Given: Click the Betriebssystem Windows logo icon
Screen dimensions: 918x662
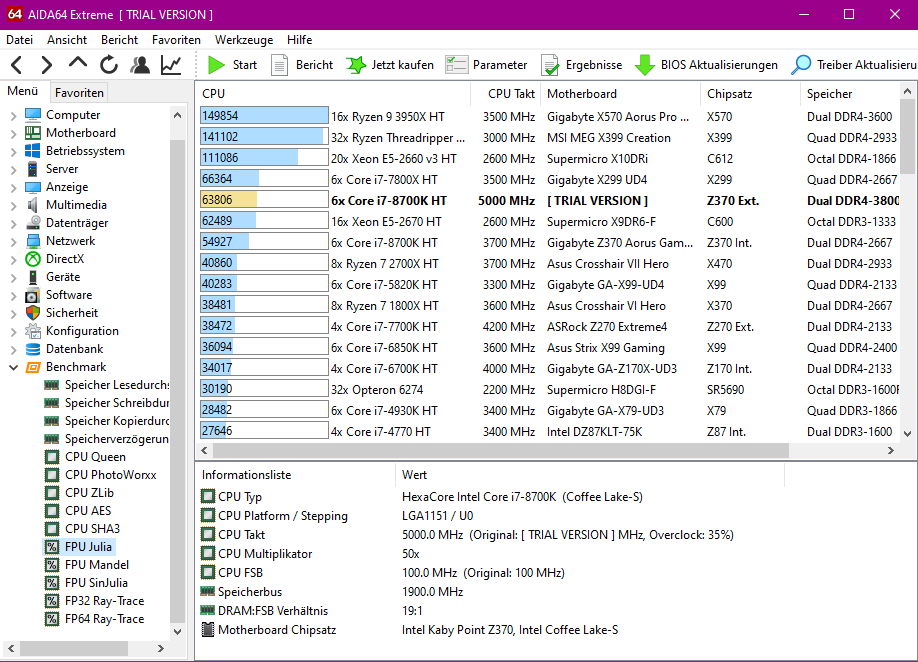Looking at the screenshot, I should 33,151.
